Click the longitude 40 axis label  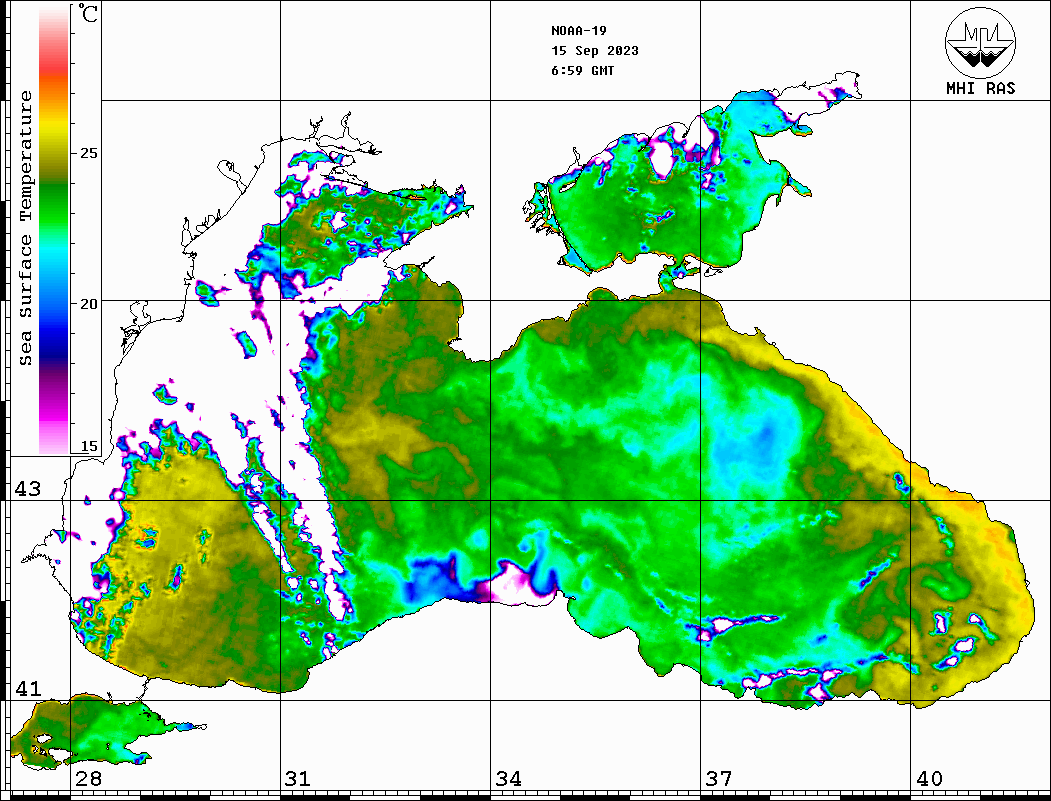tap(929, 779)
